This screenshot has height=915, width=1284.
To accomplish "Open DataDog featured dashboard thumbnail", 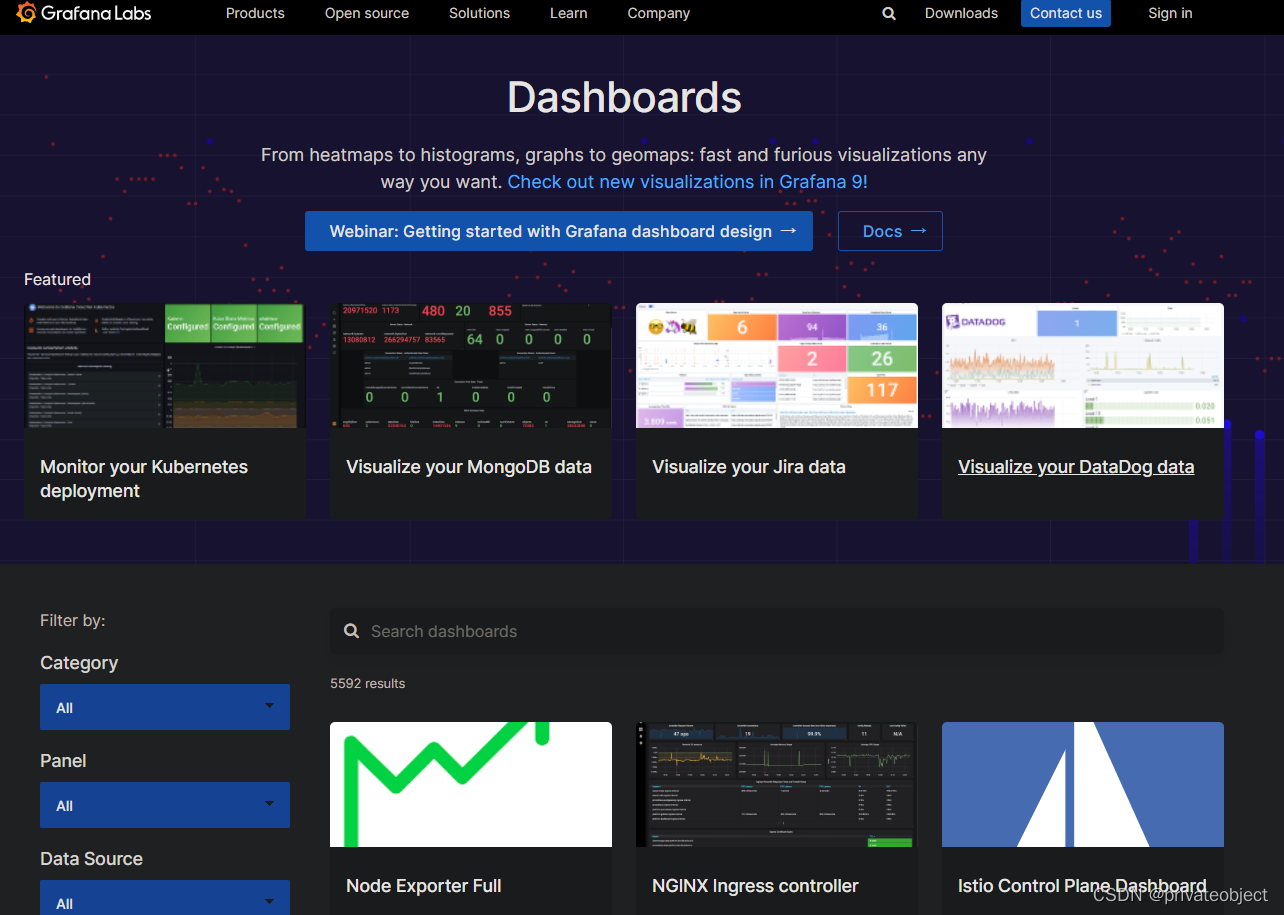I will click(1083, 366).
